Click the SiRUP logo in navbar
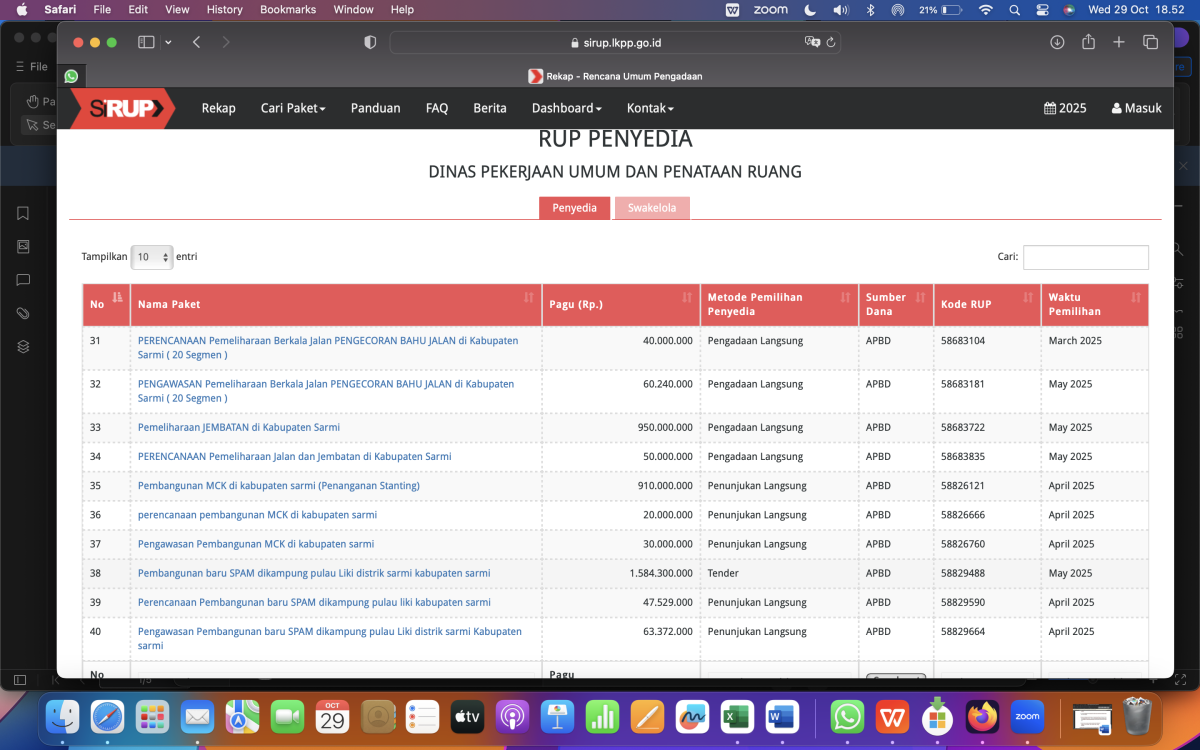Image resolution: width=1200 pixels, height=750 pixels. (x=122, y=108)
